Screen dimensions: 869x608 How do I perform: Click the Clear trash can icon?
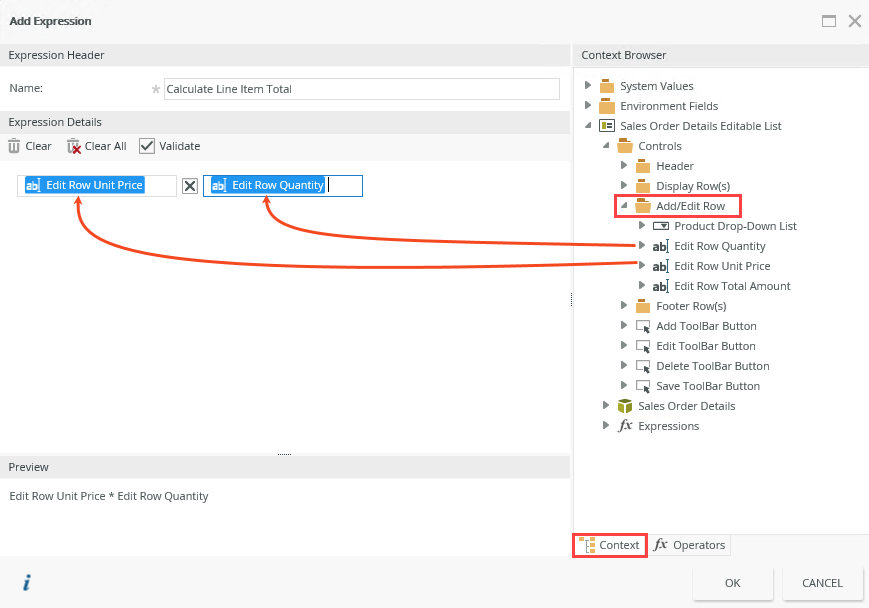tap(14, 146)
